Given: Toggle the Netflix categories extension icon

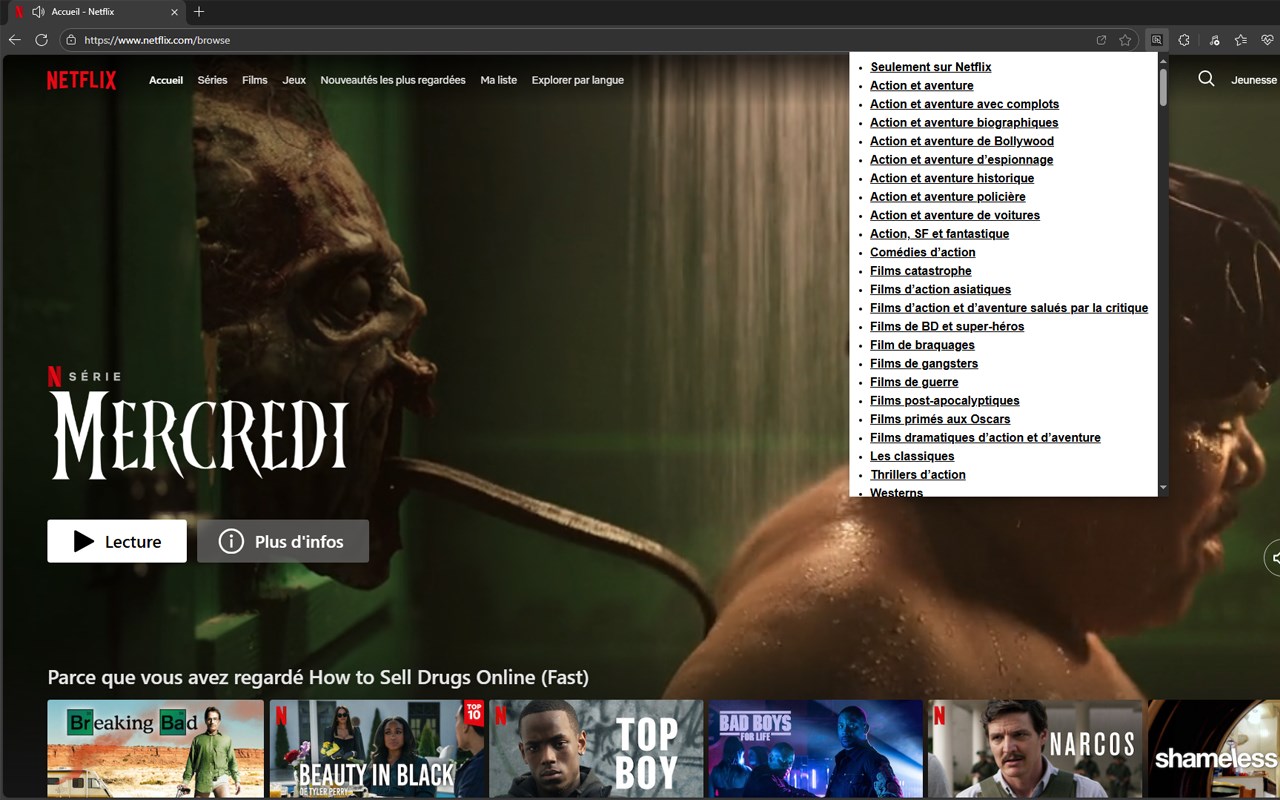Looking at the screenshot, I should coord(1156,40).
